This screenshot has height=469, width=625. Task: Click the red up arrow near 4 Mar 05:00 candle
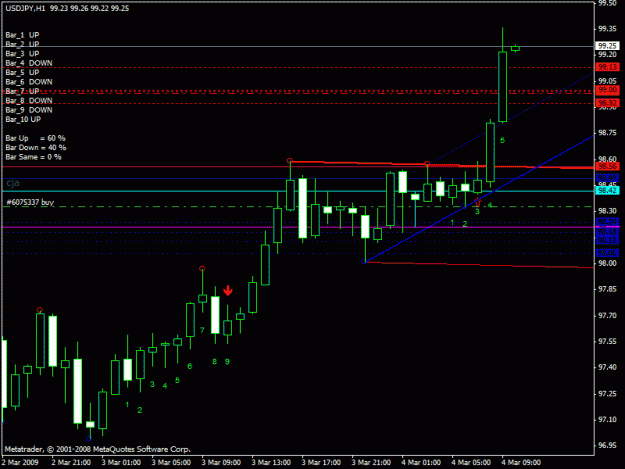[478, 202]
